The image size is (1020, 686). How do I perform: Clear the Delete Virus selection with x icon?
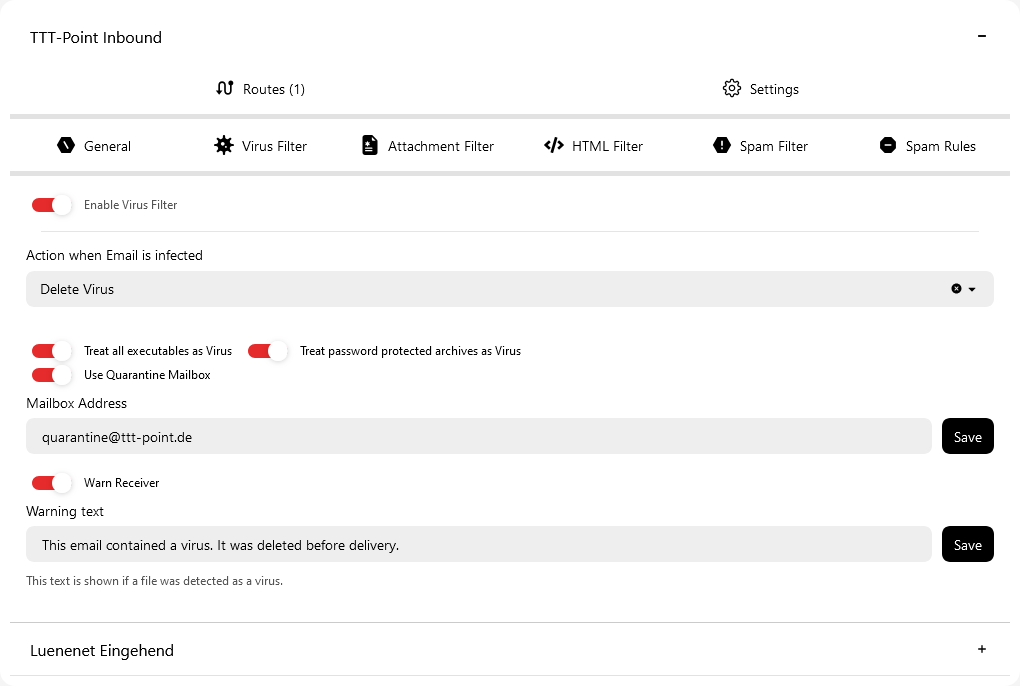coord(956,289)
